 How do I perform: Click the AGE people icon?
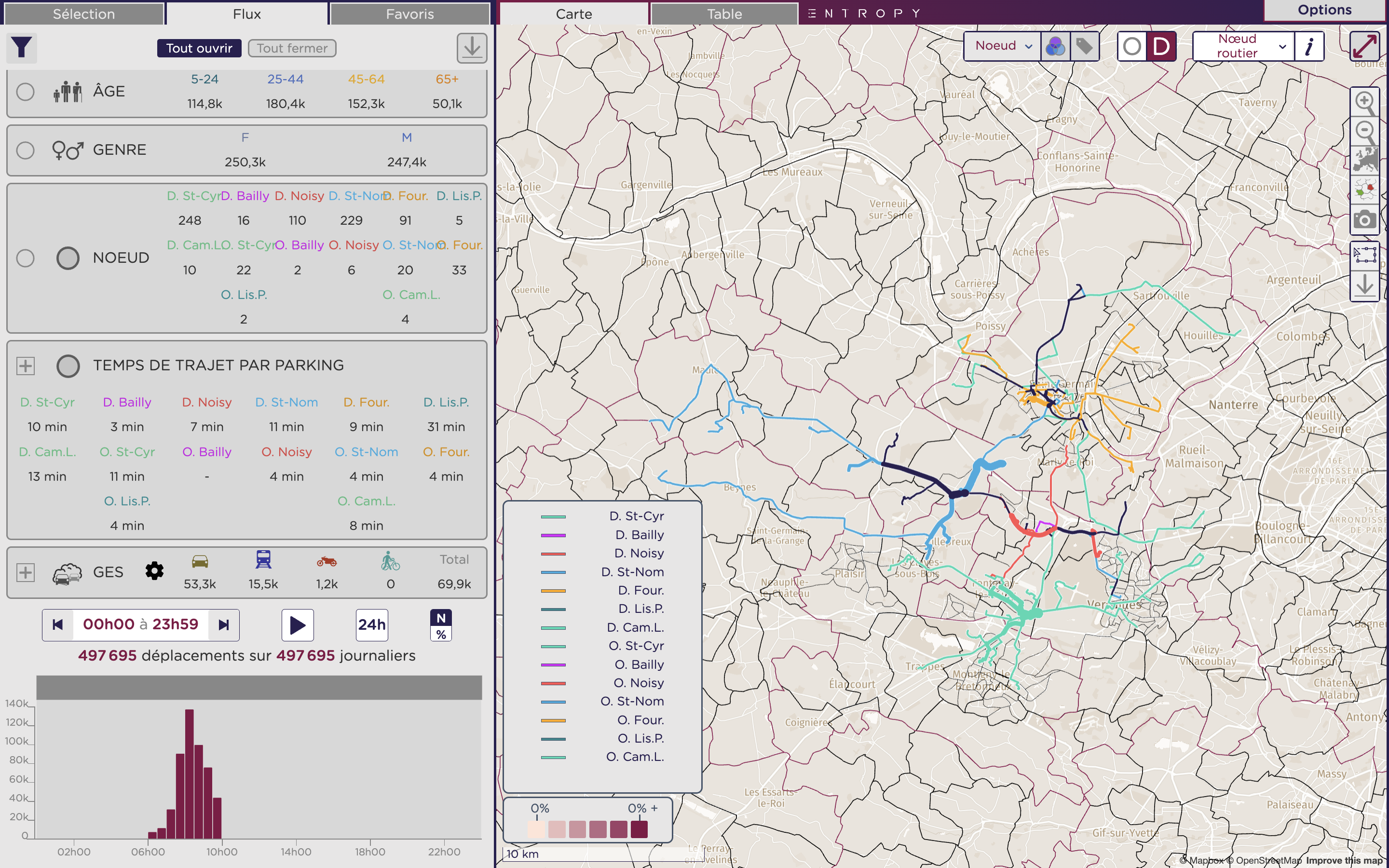pyautogui.click(x=68, y=91)
